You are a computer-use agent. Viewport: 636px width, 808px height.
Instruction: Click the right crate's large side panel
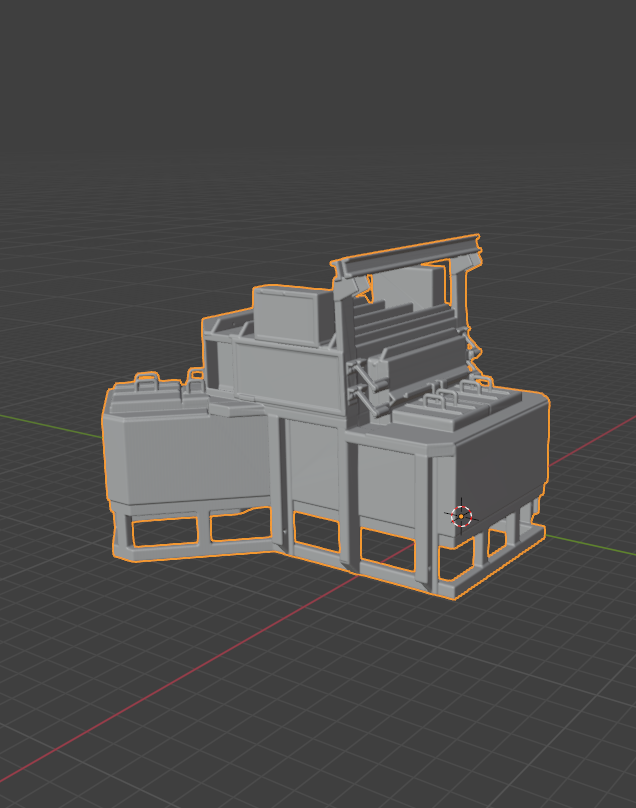click(500, 460)
